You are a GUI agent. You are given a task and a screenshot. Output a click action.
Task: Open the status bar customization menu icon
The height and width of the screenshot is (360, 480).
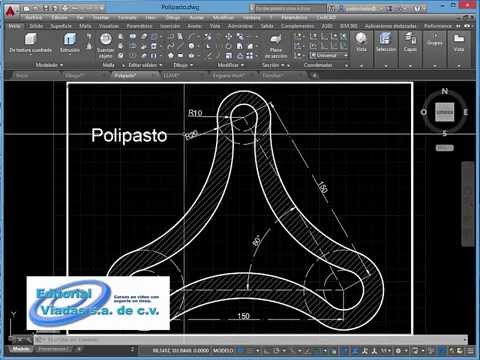click(470, 350)
